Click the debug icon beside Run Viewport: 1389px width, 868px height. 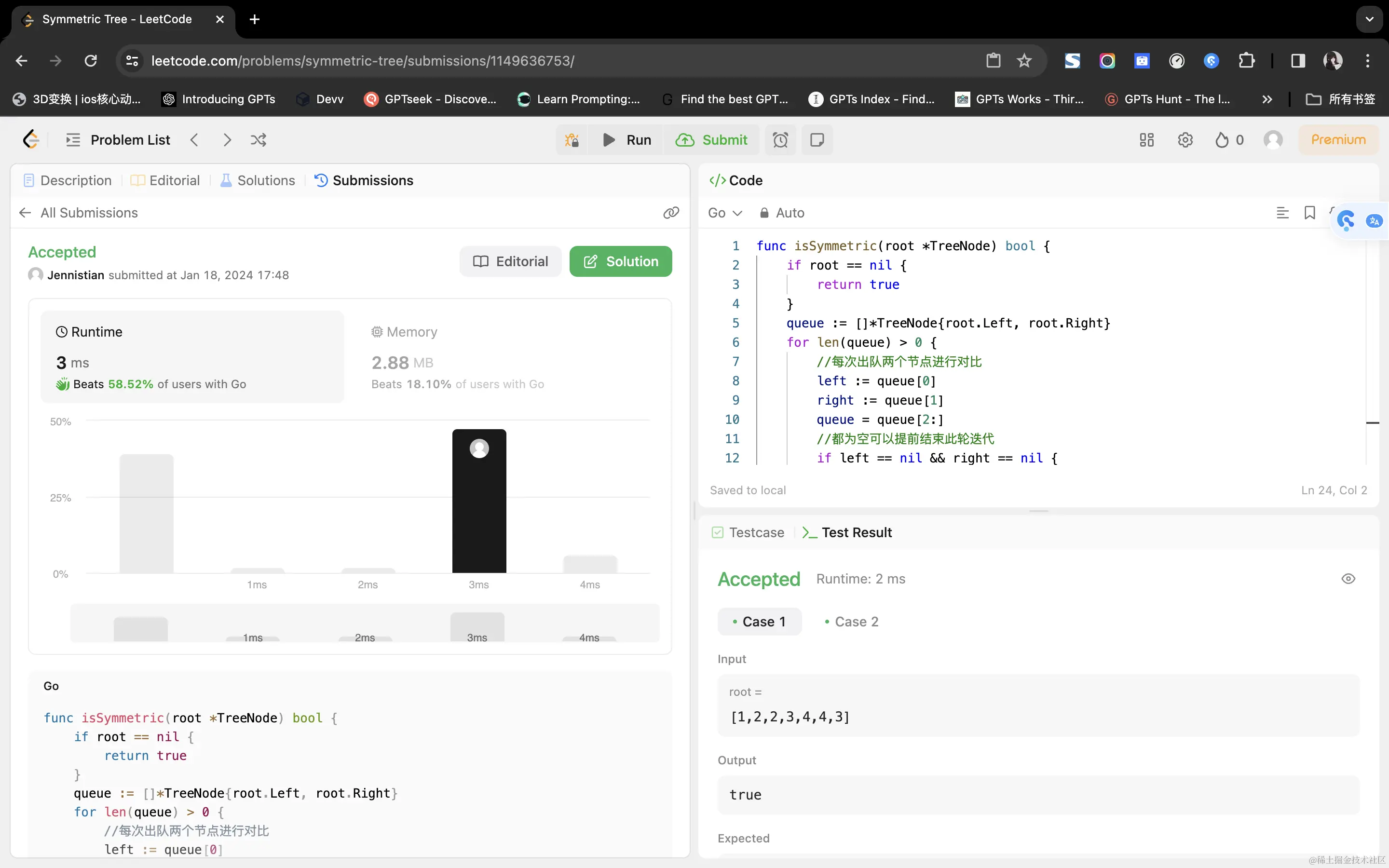click(x=571, y=140)
